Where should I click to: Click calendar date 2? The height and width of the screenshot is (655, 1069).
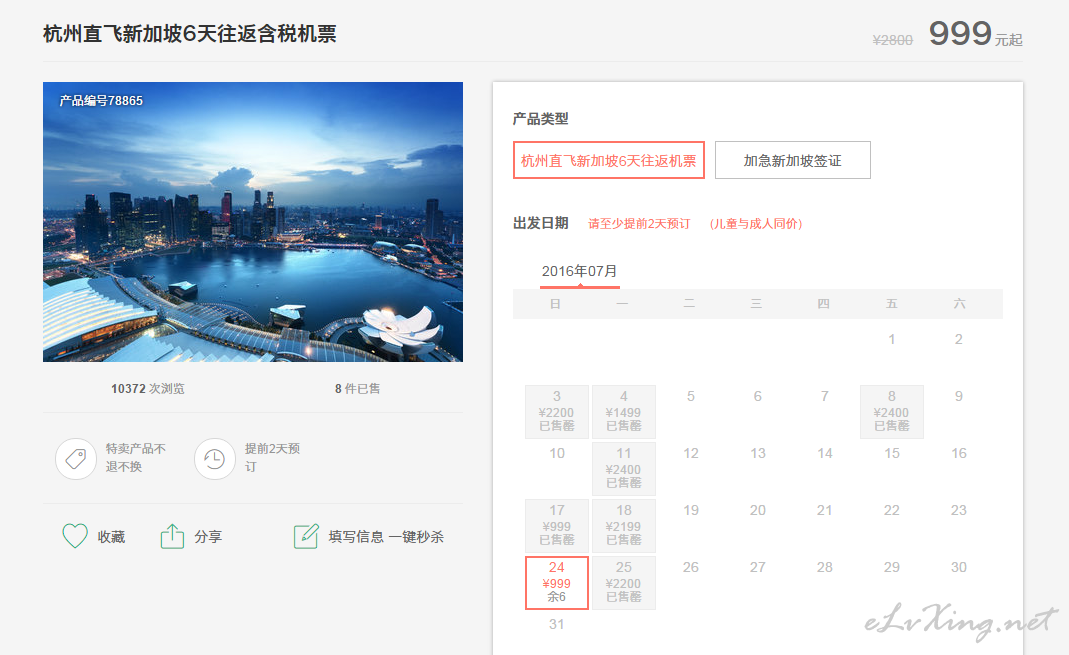(x=959, y=339)
